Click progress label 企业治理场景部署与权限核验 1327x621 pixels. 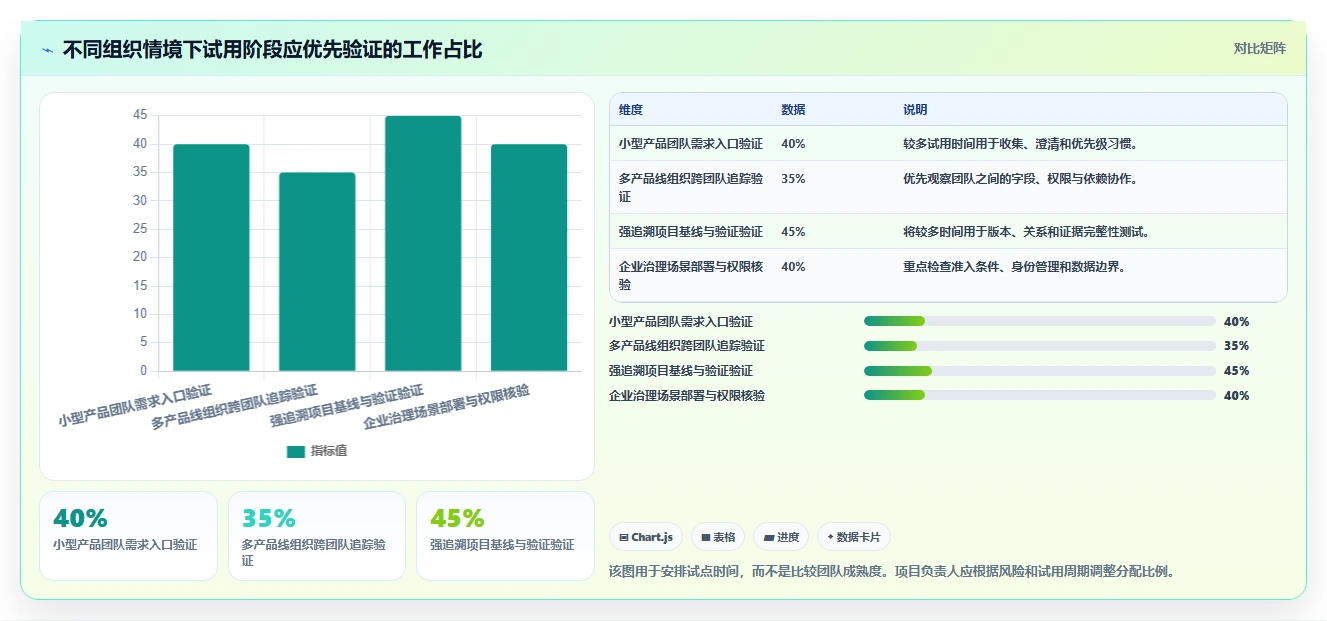click(687, 396)
